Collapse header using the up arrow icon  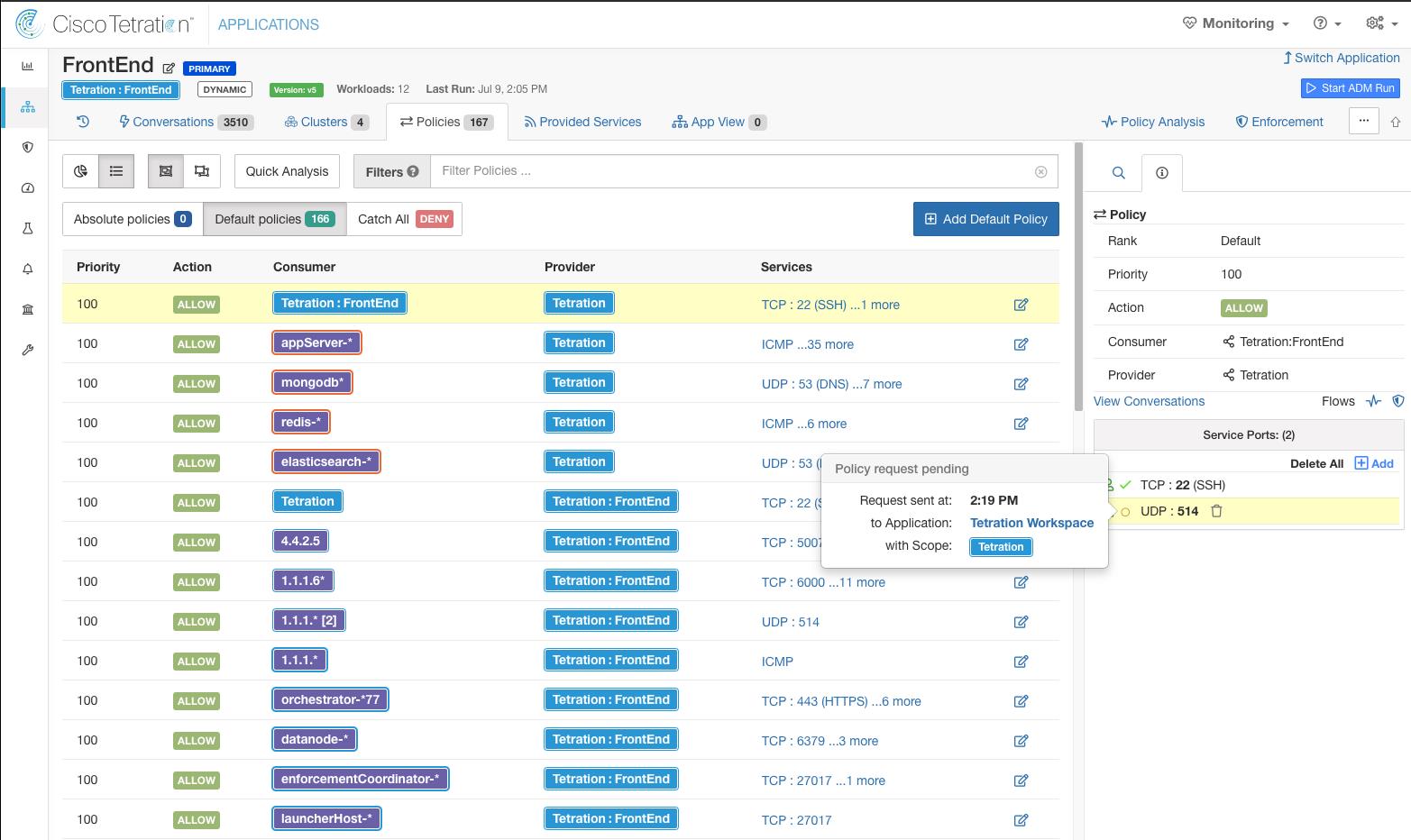[1396, 122]
